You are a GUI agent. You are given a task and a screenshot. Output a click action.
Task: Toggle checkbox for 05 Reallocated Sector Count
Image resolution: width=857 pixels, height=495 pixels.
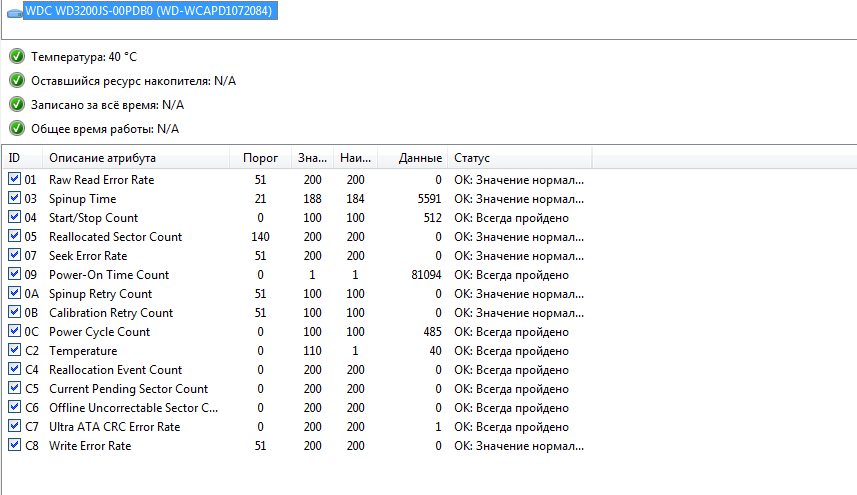pos(15,237)
